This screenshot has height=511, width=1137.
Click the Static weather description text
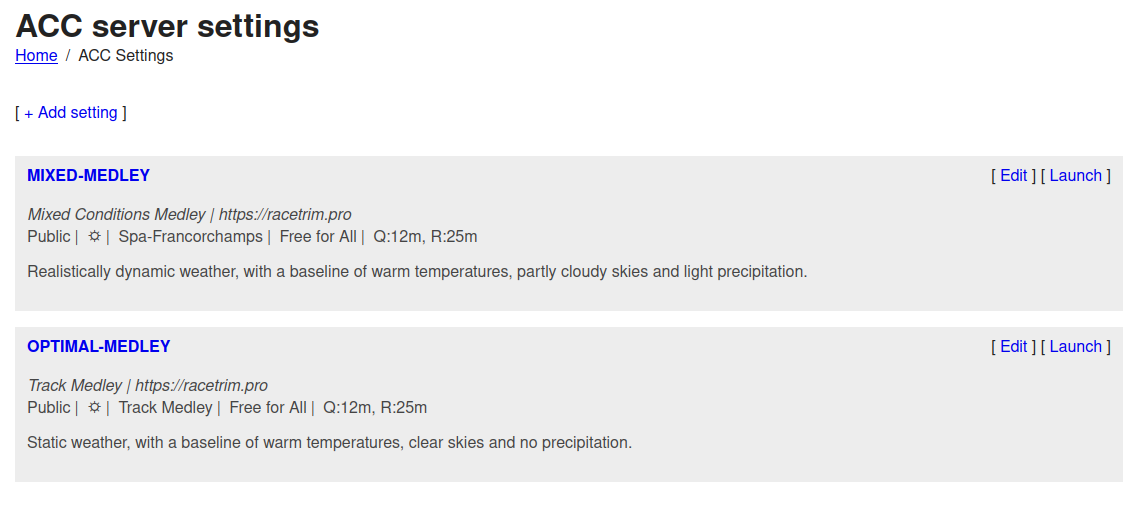point(329,443)
